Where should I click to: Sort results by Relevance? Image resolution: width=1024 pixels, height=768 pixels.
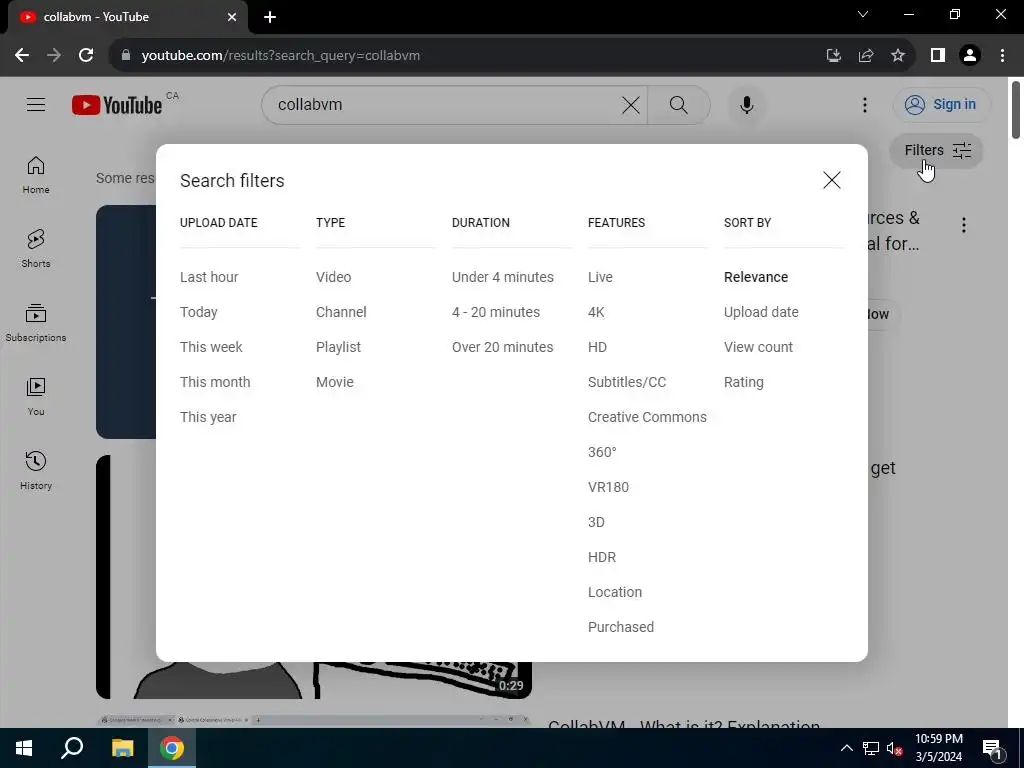tap(756, 277)
